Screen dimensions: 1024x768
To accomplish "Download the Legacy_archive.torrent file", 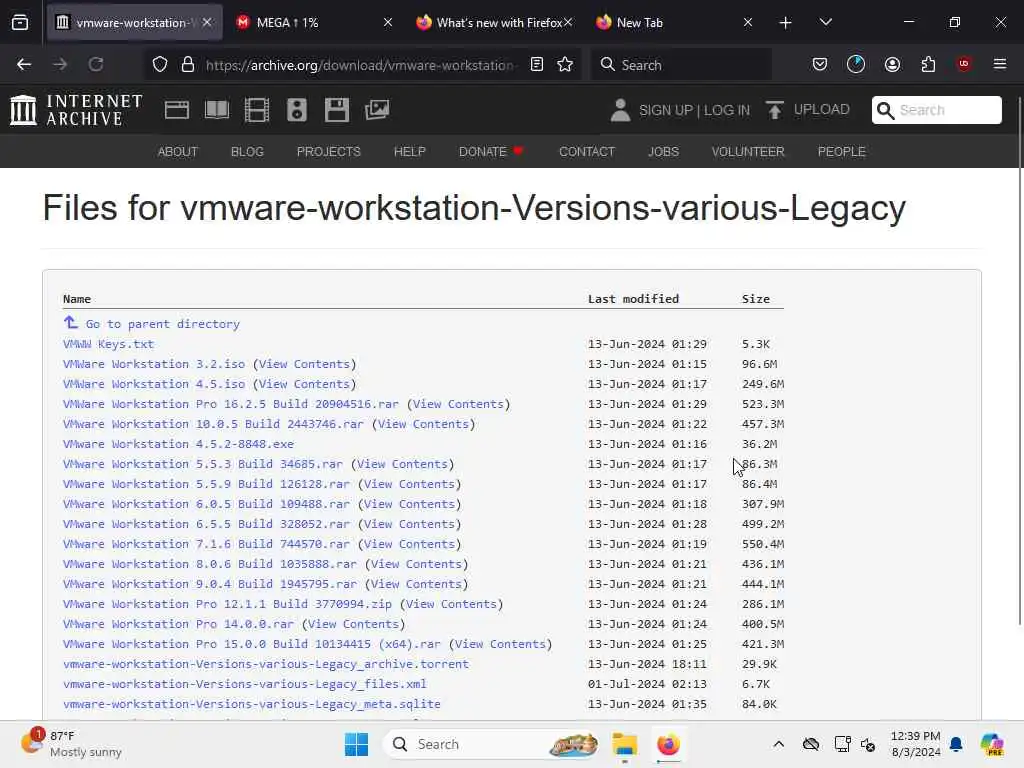I will [266, 664].
